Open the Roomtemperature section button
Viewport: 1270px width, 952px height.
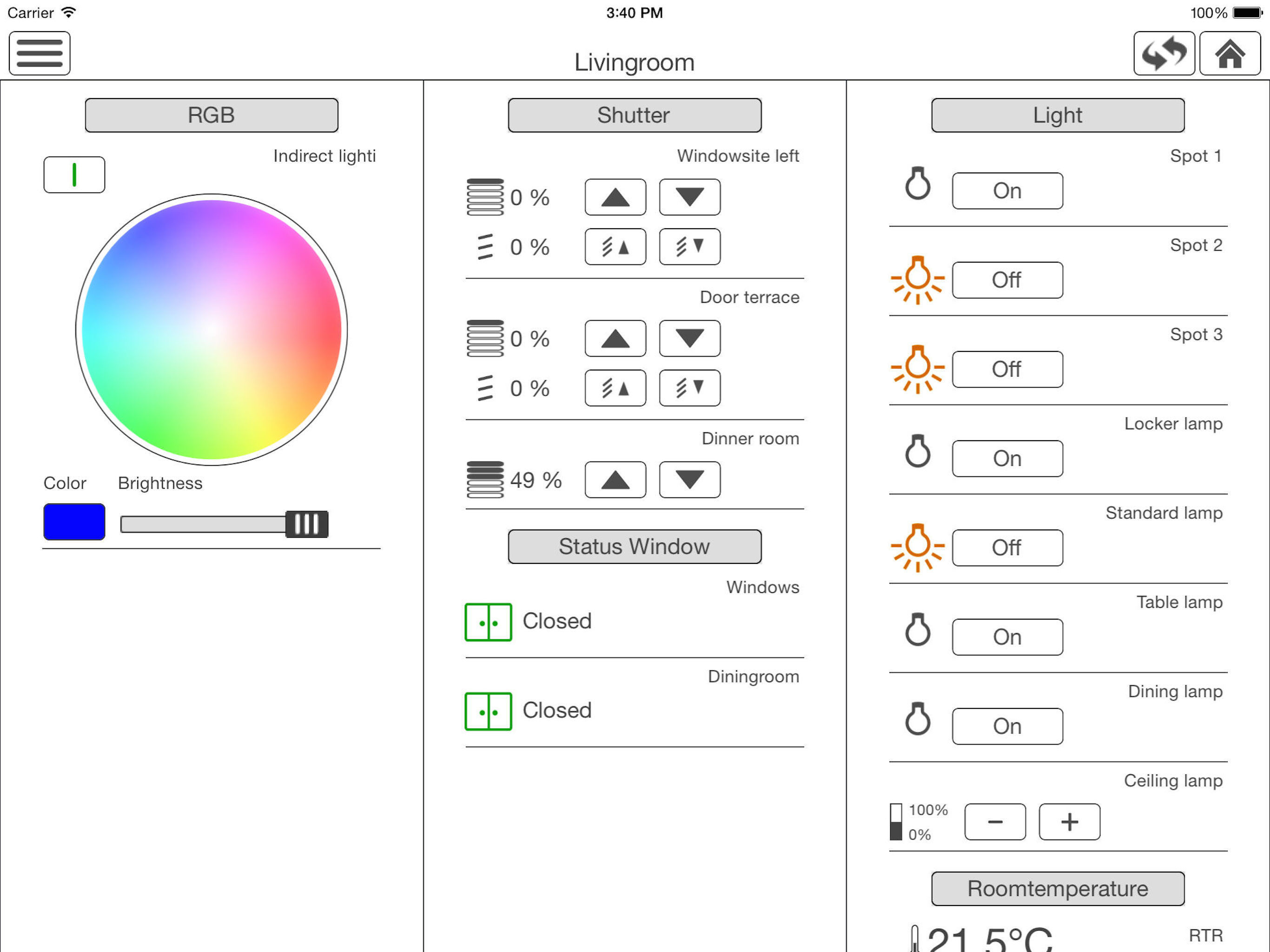1057,888
